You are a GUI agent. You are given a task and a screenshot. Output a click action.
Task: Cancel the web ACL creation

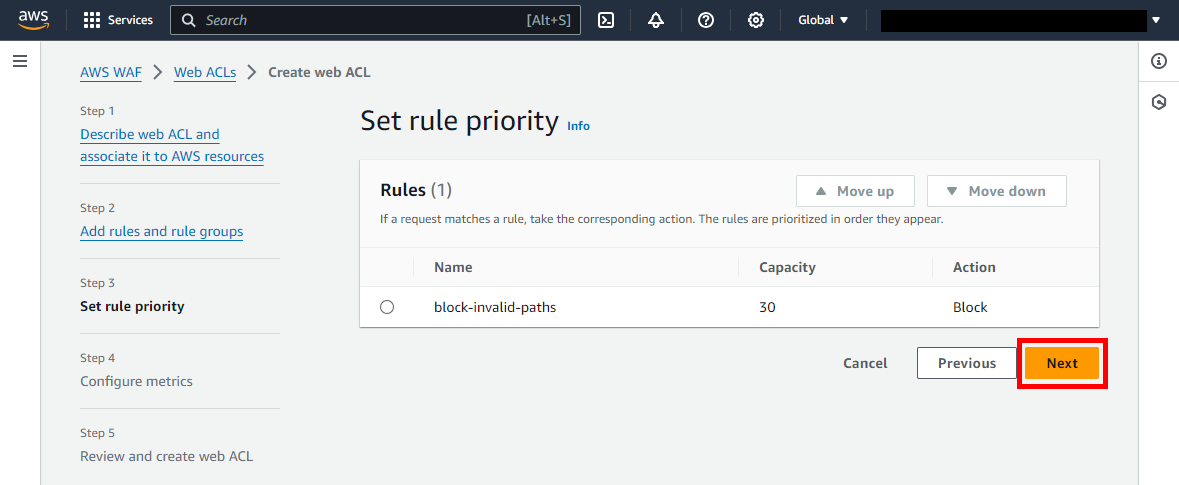pyautogui.click(x=865, y=363)
